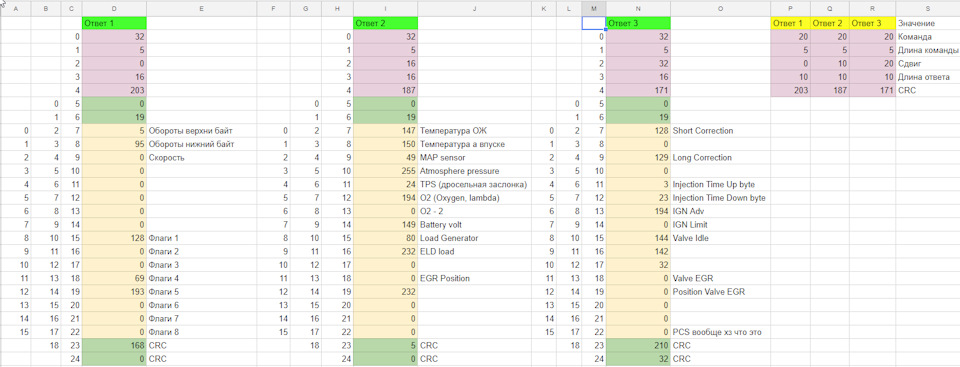Screen dimensions: 960x367
Task: Select the "Load Generator" cell
Action: tap(475, 238)
